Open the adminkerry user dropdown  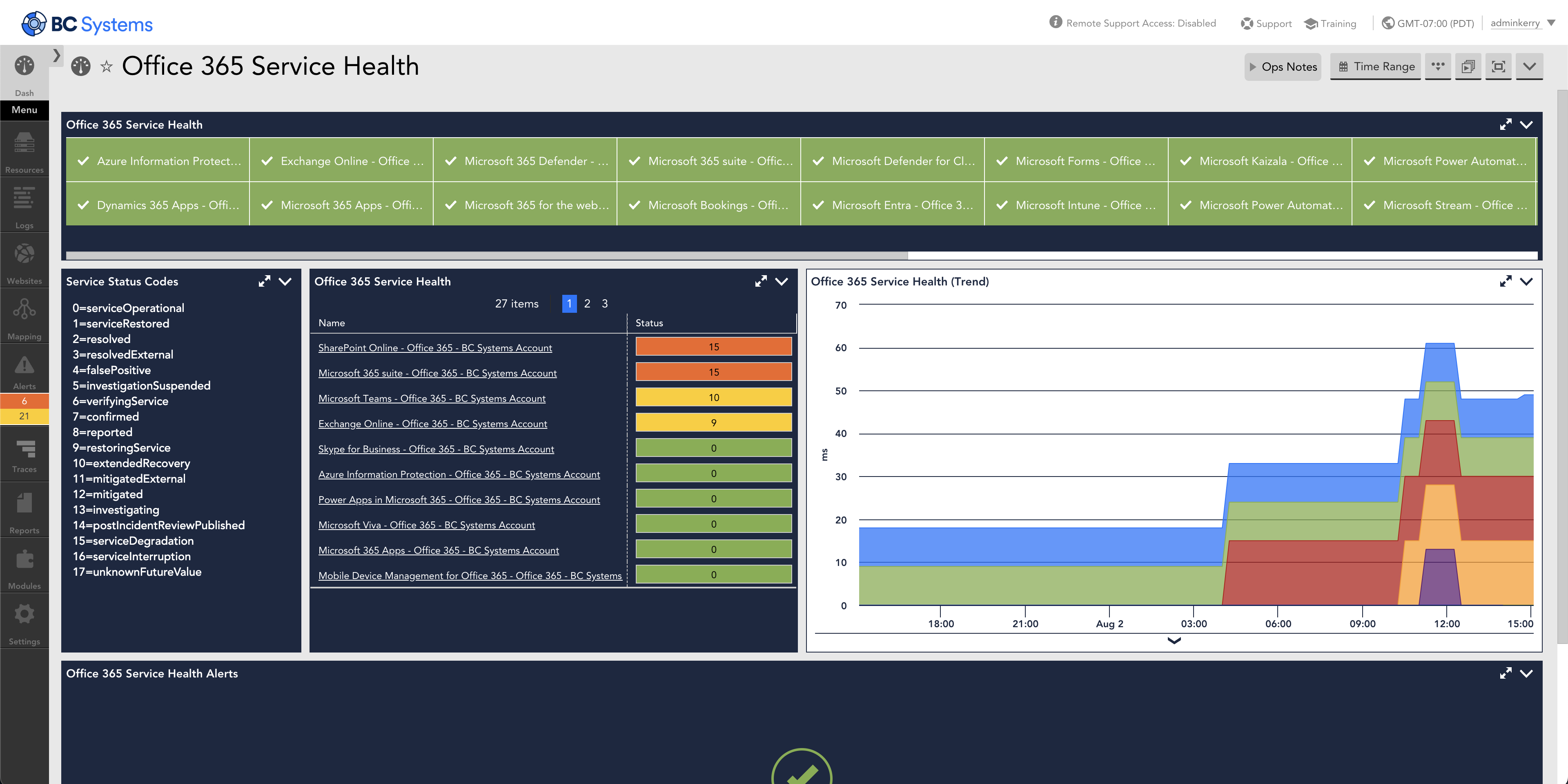click(1523, 23)
